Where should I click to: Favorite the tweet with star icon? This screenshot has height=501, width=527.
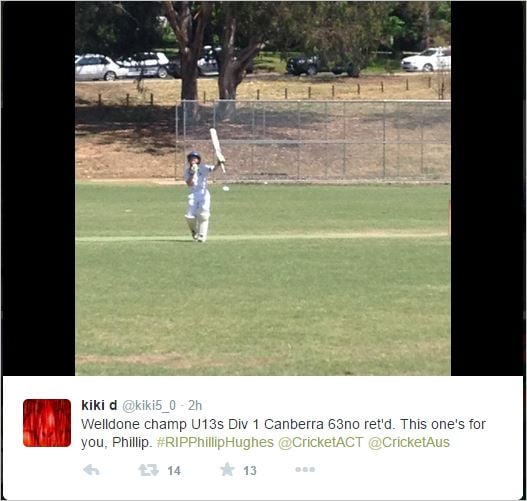(x=228, y=469)
